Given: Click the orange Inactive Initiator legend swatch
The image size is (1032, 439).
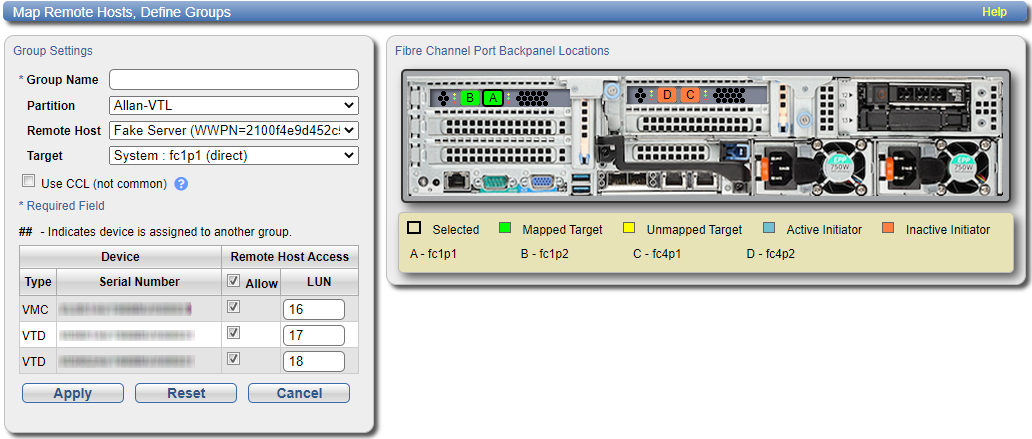Looking at the screenshot, I should click(x=888, y=229).
